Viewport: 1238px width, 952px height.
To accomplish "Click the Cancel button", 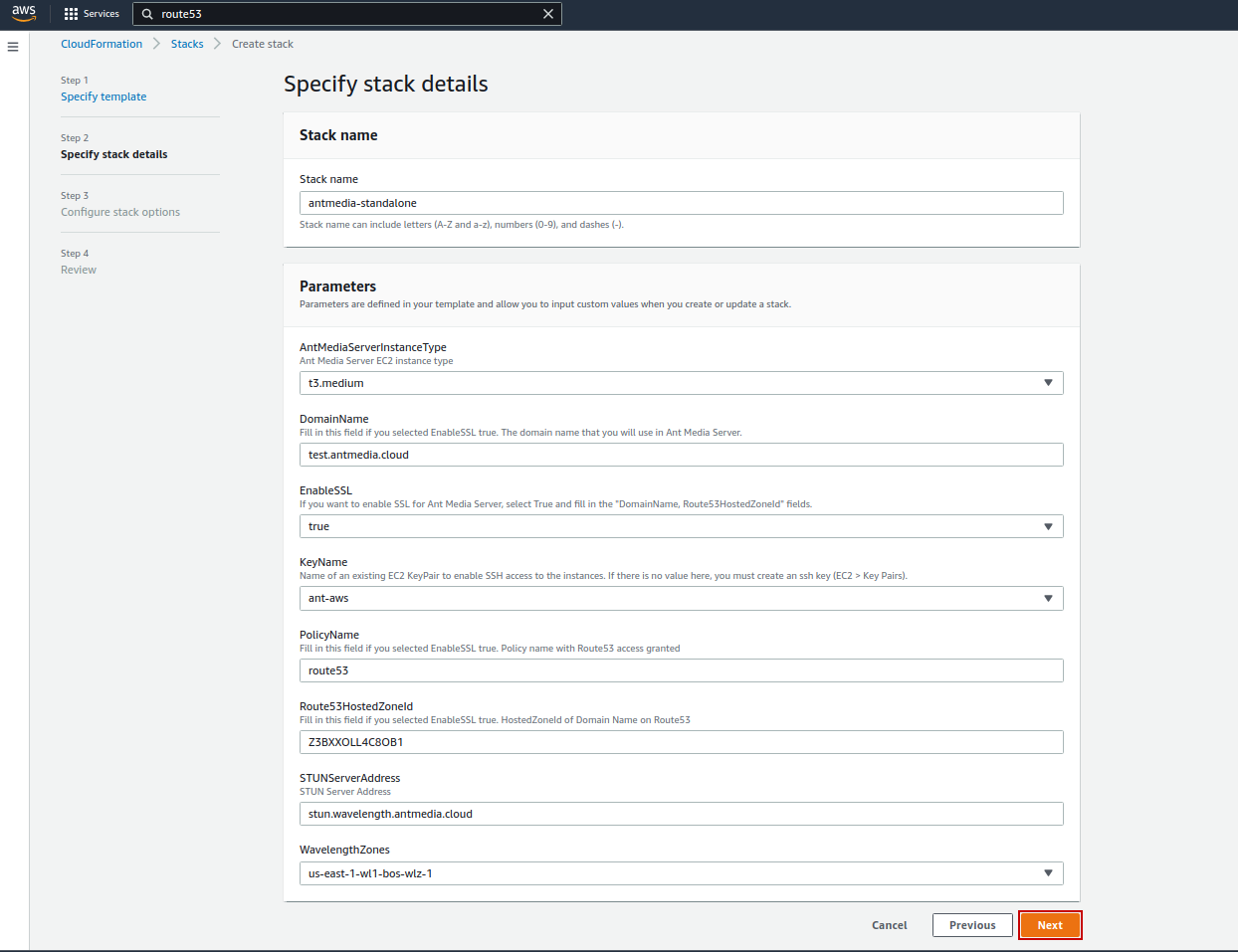I will tap(890, 925).
